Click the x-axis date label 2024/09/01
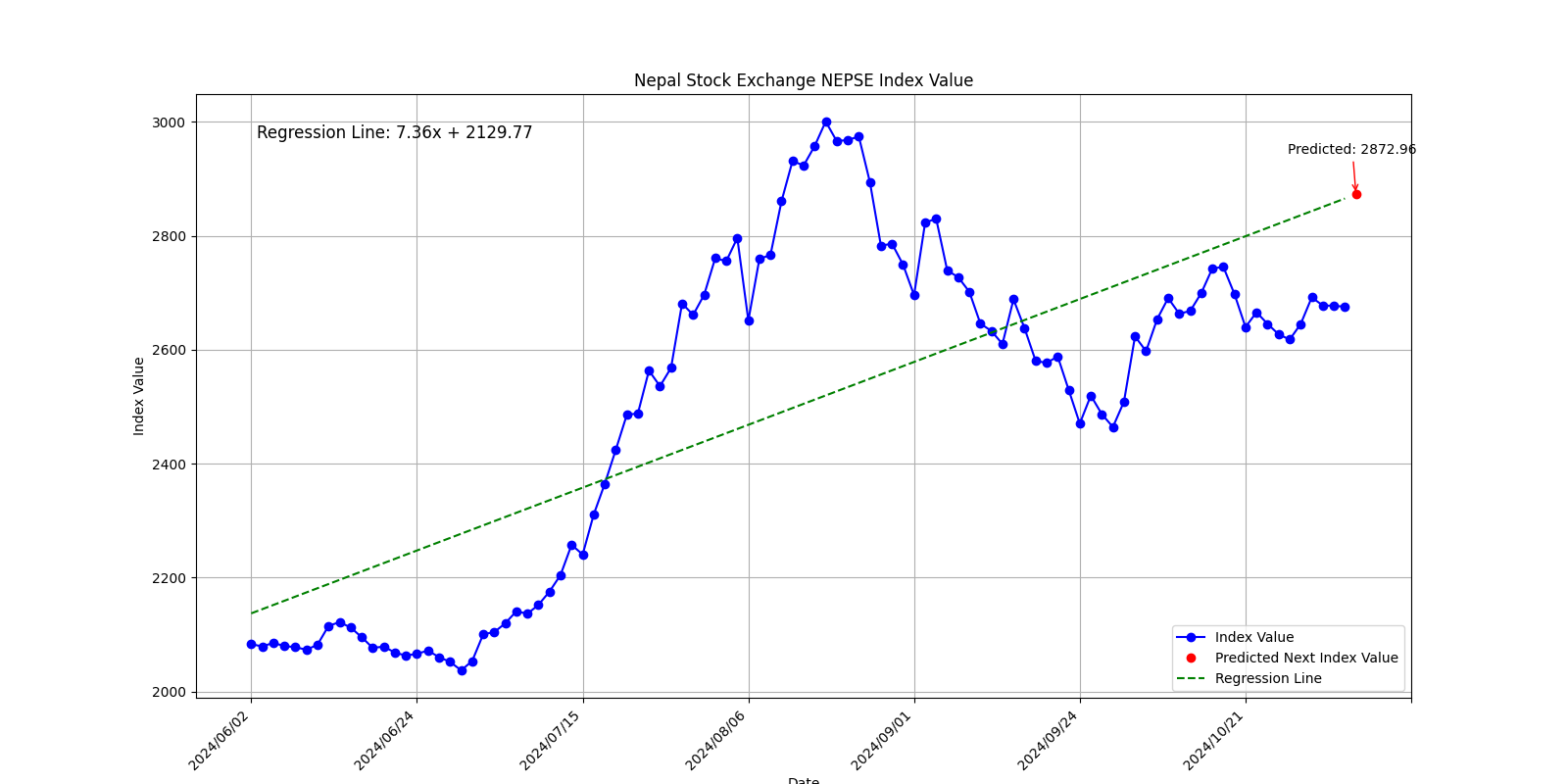The image size is (1568, 784). pos(882,740)
